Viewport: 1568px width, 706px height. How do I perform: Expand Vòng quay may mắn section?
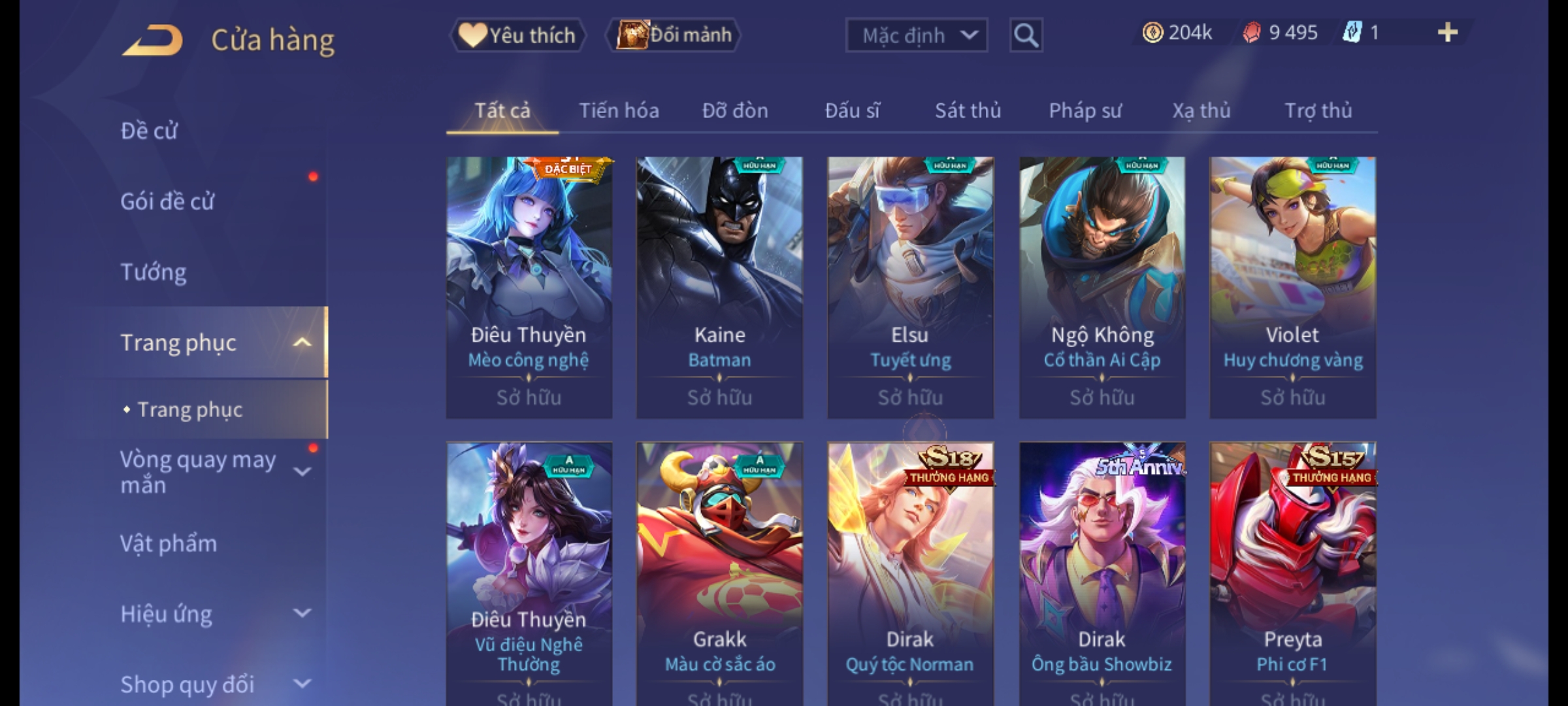(x=302, y=472)
